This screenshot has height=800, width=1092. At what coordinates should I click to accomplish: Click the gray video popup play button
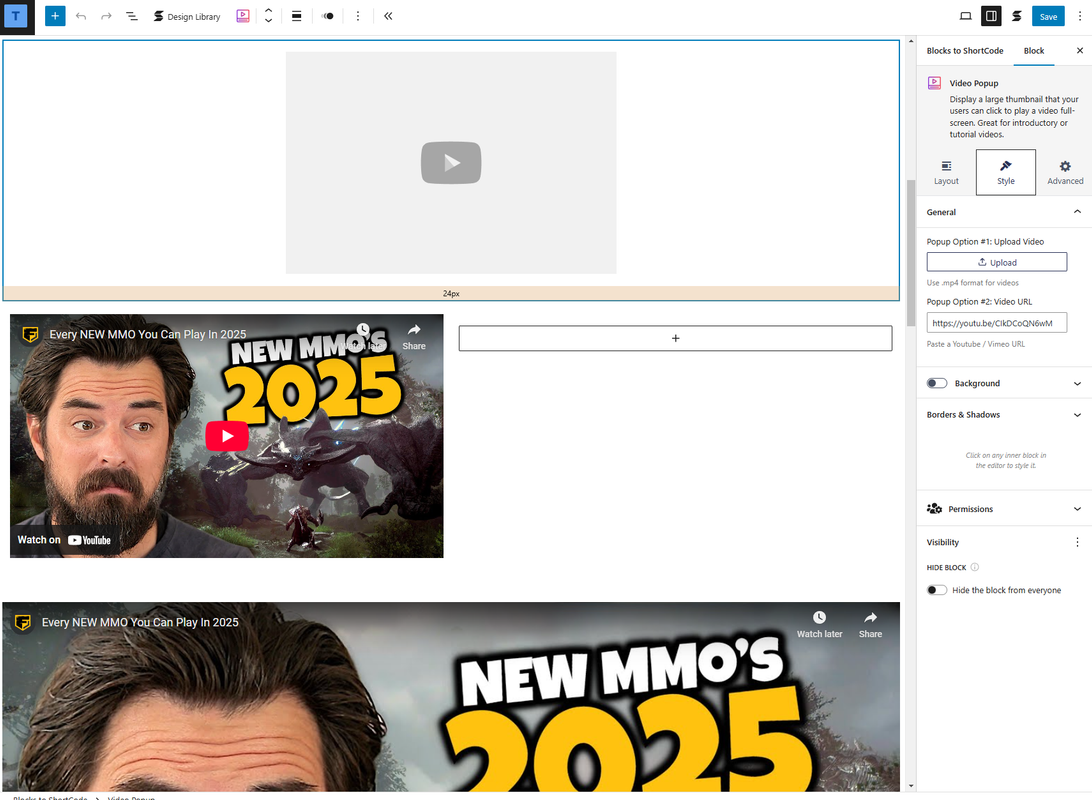point(451,163)
